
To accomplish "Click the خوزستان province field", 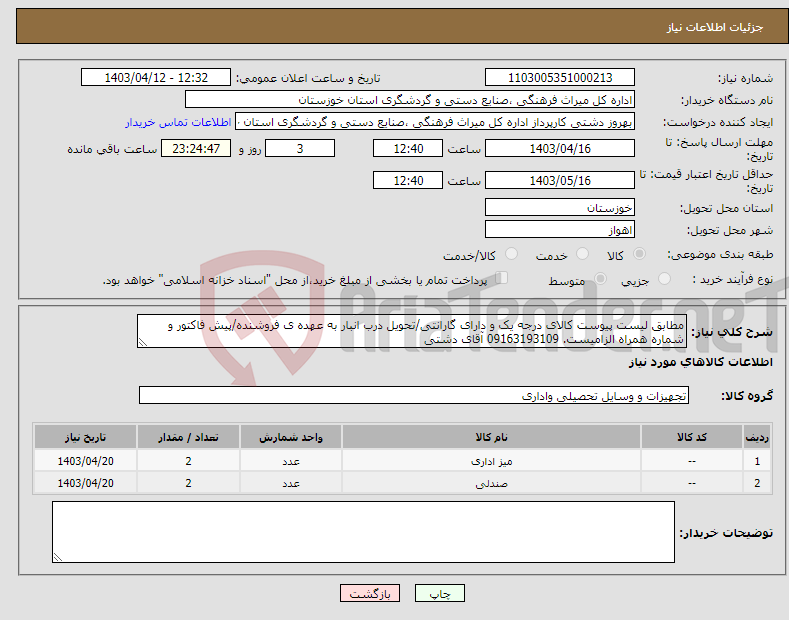I will pos(560,207).
